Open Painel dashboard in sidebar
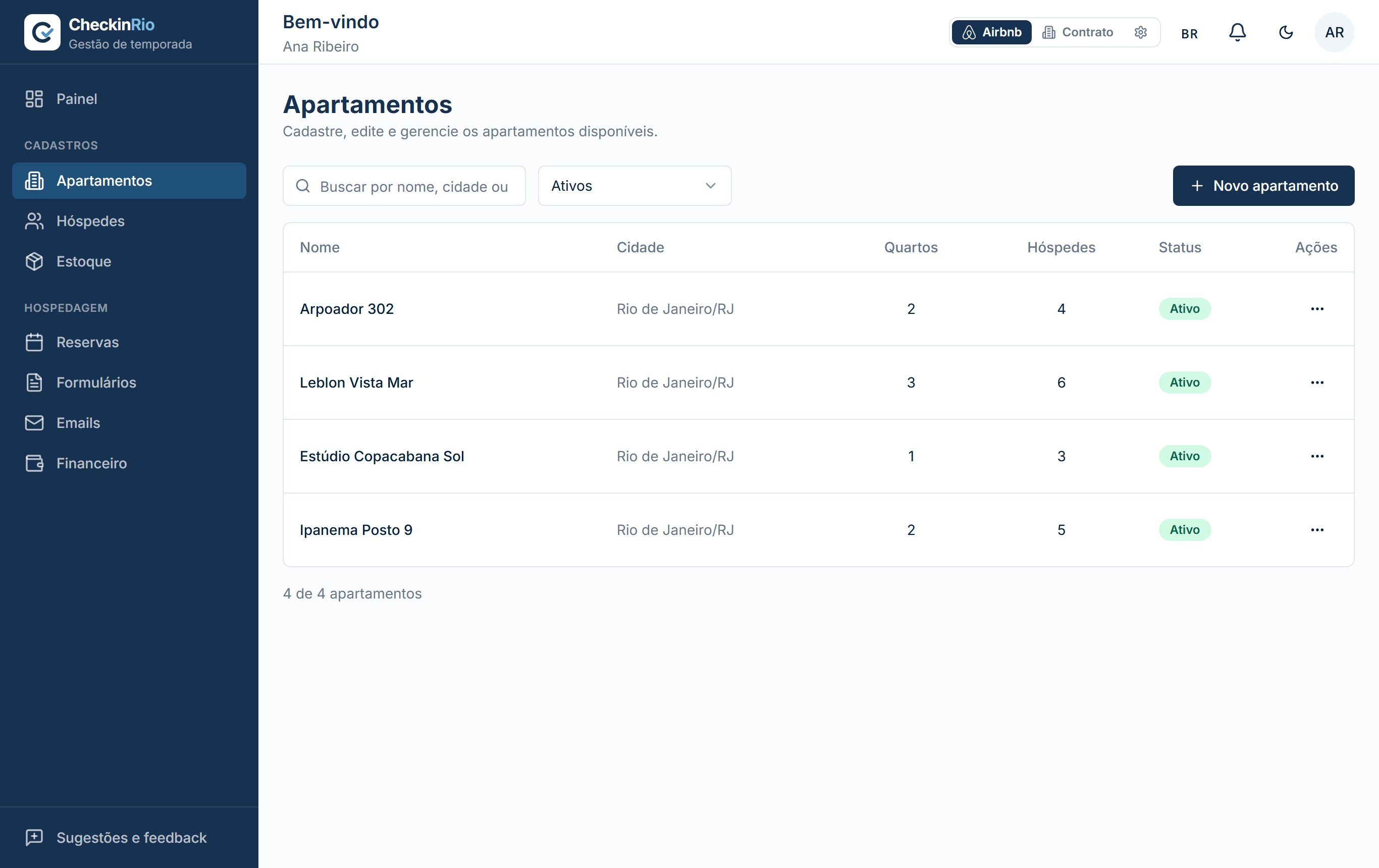Image resolution: width=1379 pixels, height=868 pixels. click(129, 99)
